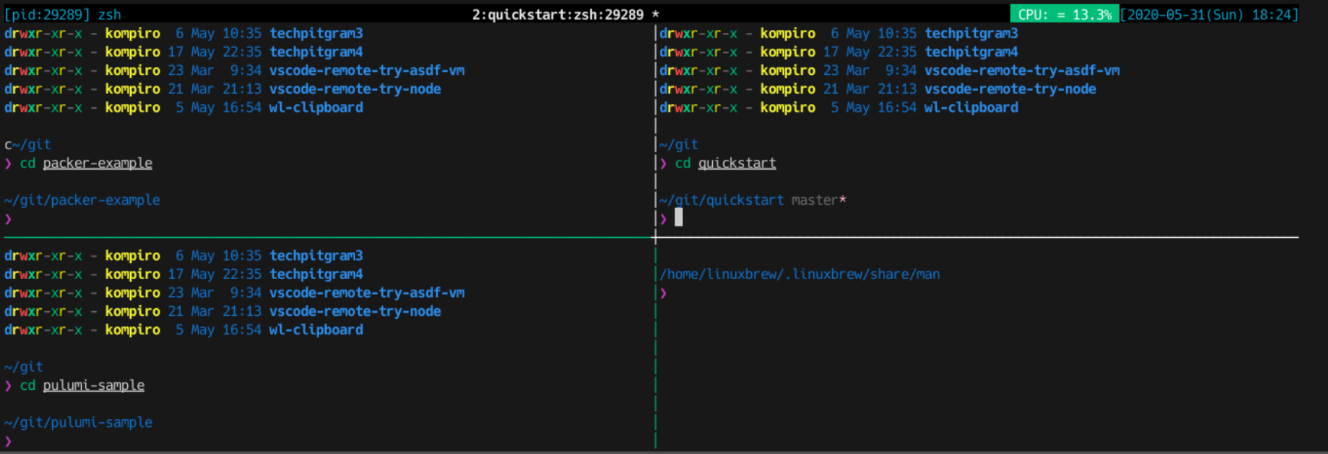Click wl-clipboard in the top-right pane
Screen dimensions: 1328x454
pos(971,107)
